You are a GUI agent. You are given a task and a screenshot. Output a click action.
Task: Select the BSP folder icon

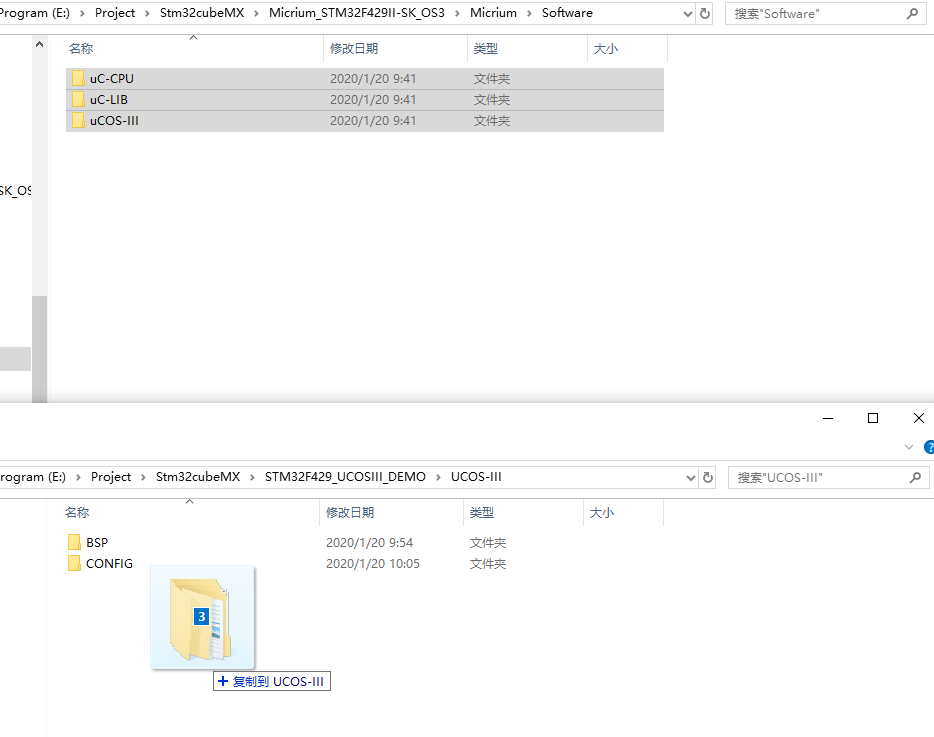click(74, 542)
